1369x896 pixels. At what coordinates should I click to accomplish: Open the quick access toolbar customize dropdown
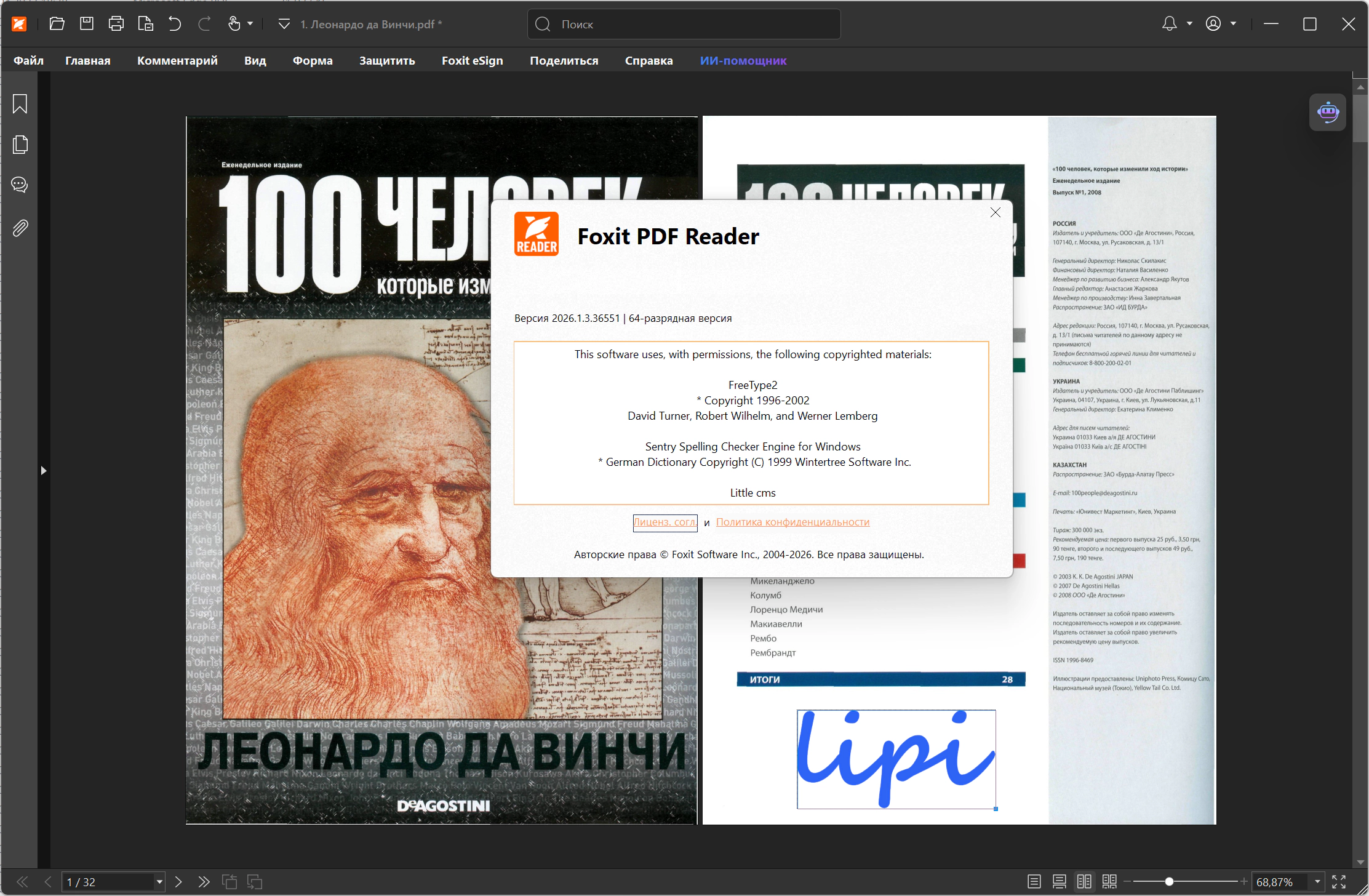click(x=284, y=24)
